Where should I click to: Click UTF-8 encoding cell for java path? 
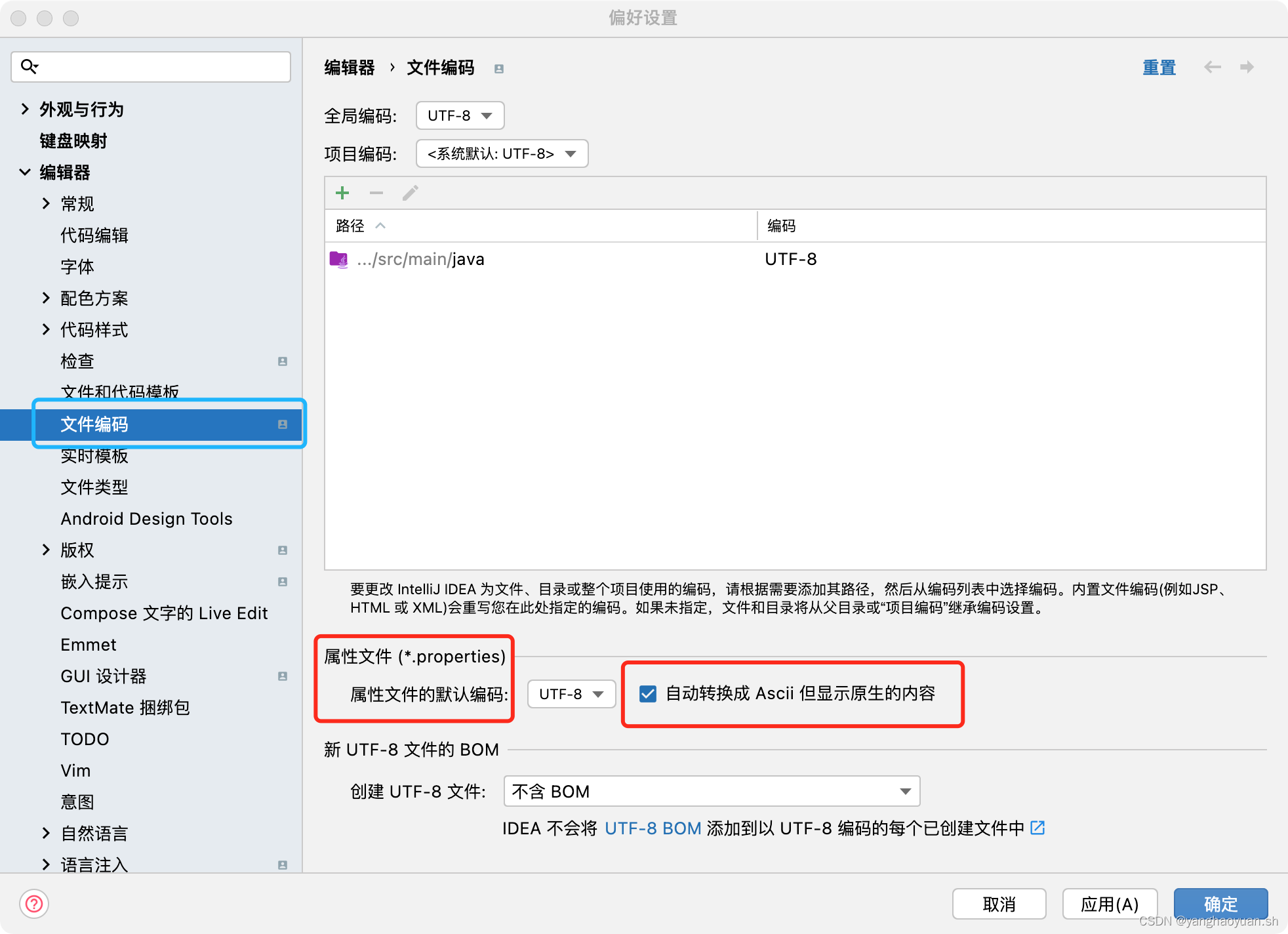point(791,260)
